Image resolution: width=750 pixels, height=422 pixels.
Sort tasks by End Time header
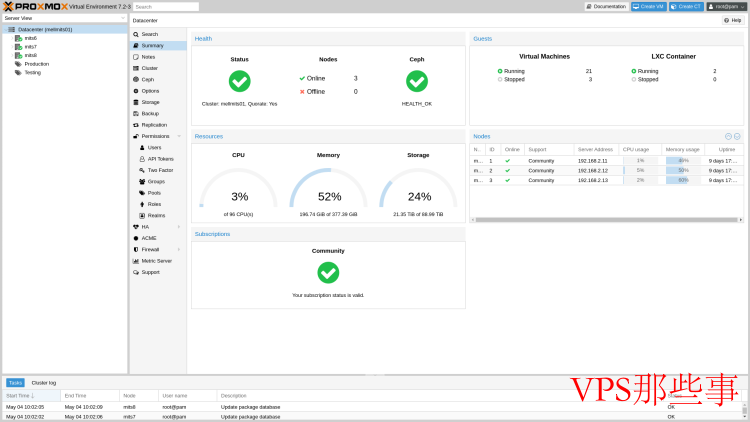point(90,396)
